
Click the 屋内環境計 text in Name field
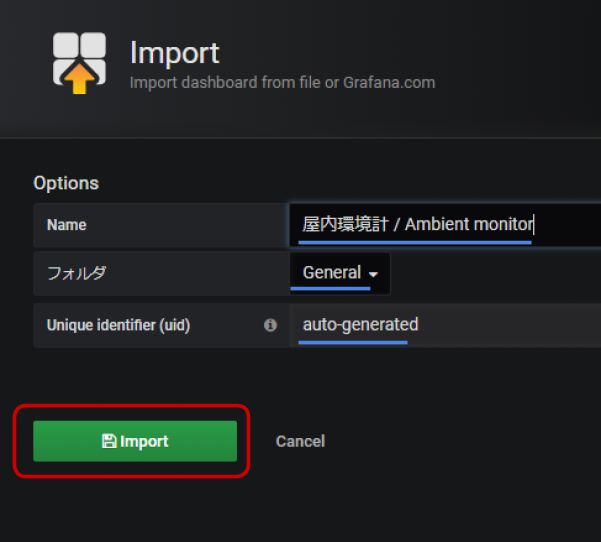pyautogui.click(x=345, y=224)
